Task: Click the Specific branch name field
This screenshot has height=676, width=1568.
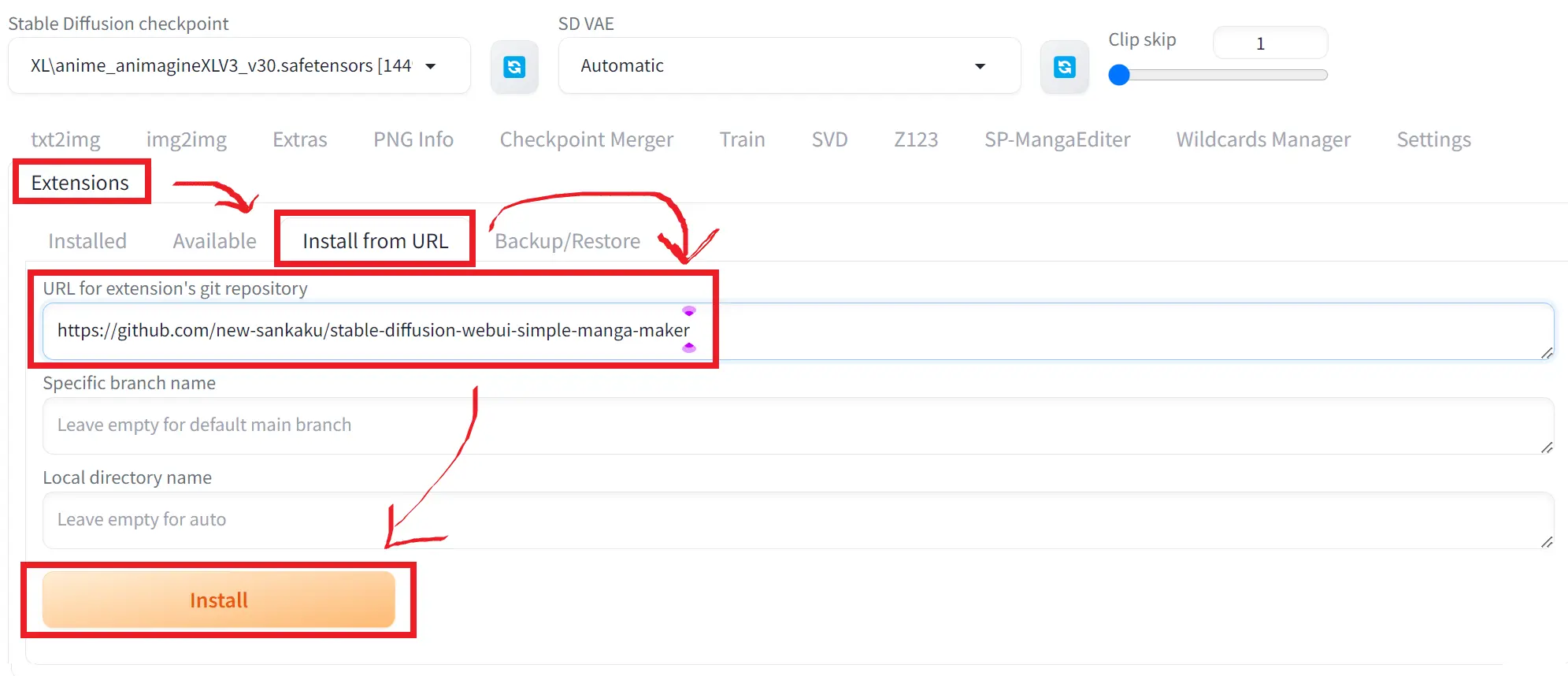Action: tap(798, 425)
